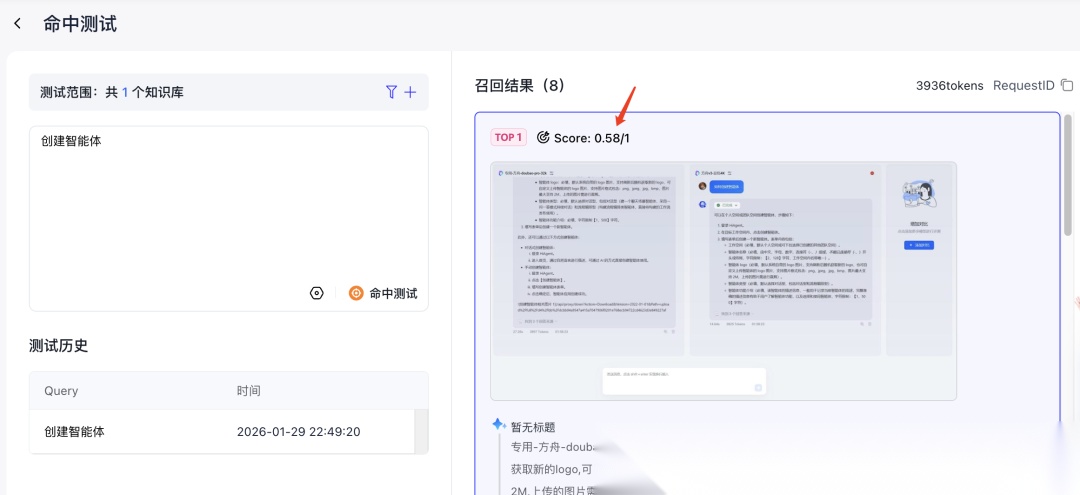
Task: Copy RequestID with the copy icon
Action: 1067,85
